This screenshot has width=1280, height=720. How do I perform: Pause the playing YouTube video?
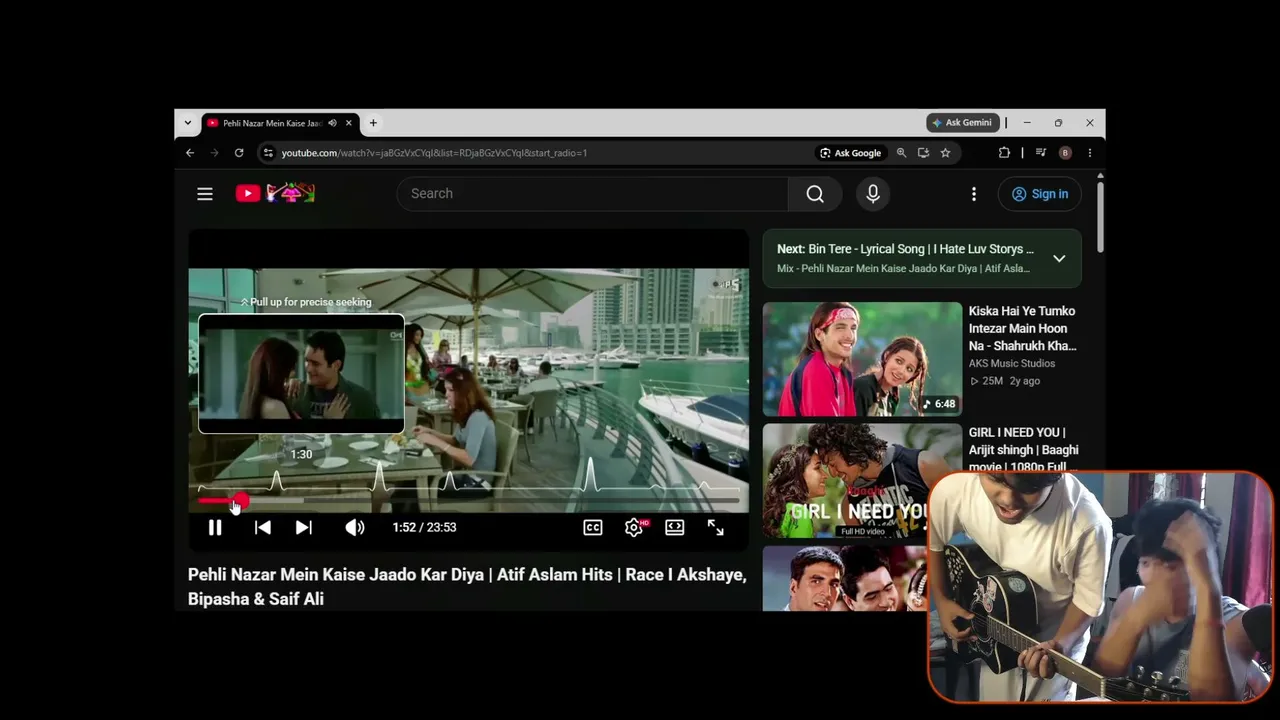click(x=215, y=527)
